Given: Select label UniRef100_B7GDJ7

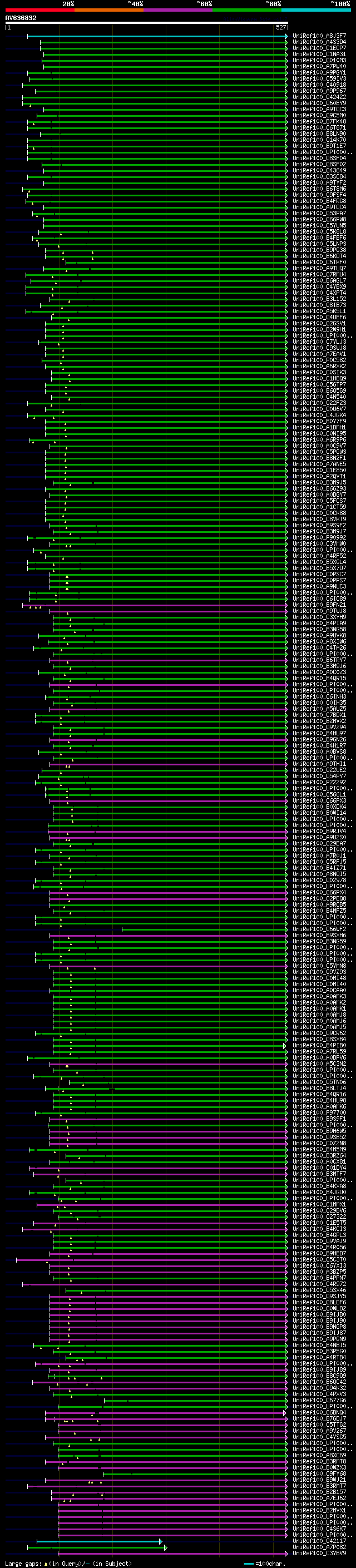Looking at the screenshot, I should pyautogui.click(x=319, y=1418).
